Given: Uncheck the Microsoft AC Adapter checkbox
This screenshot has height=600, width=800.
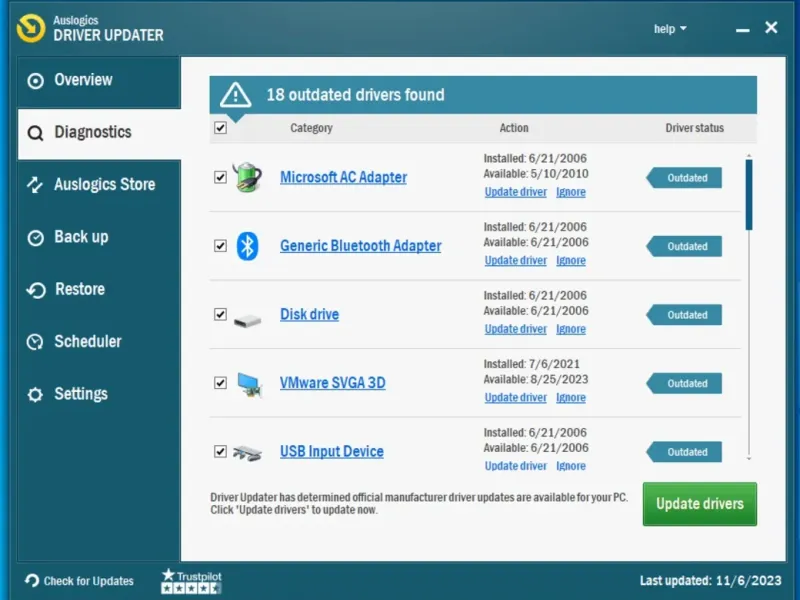Looking at the screenshot, I should [x=220, y=177].
